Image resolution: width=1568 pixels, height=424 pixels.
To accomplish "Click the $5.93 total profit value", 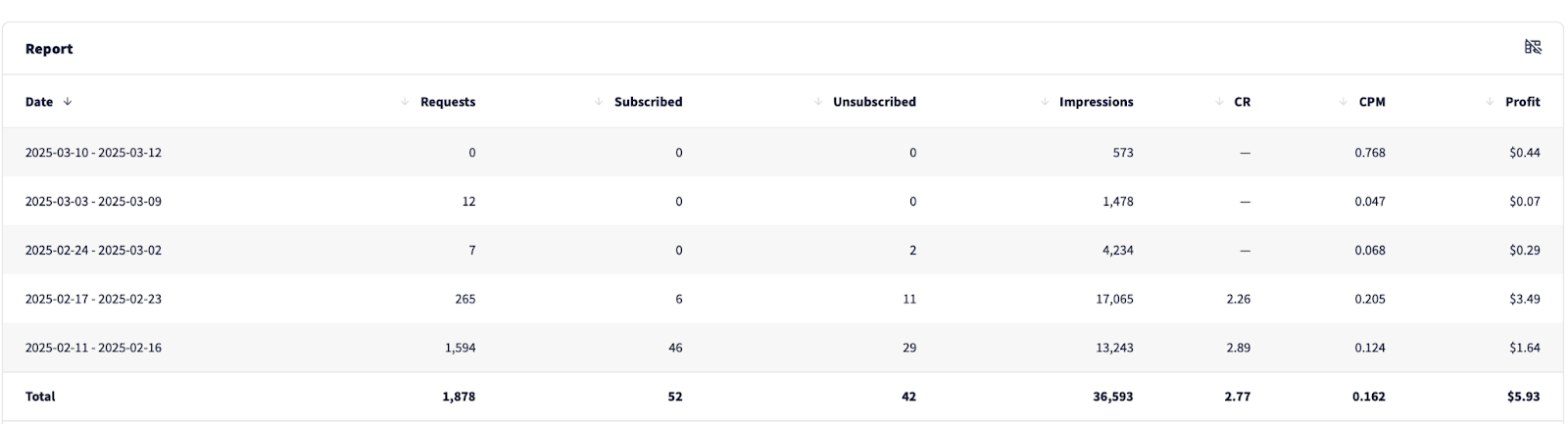I will [x=1524, y=397].
